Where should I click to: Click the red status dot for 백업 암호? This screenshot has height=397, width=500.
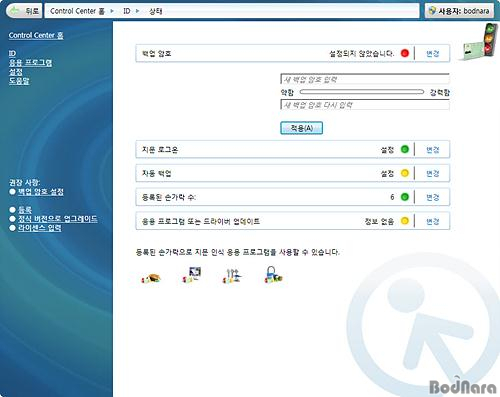405,53
